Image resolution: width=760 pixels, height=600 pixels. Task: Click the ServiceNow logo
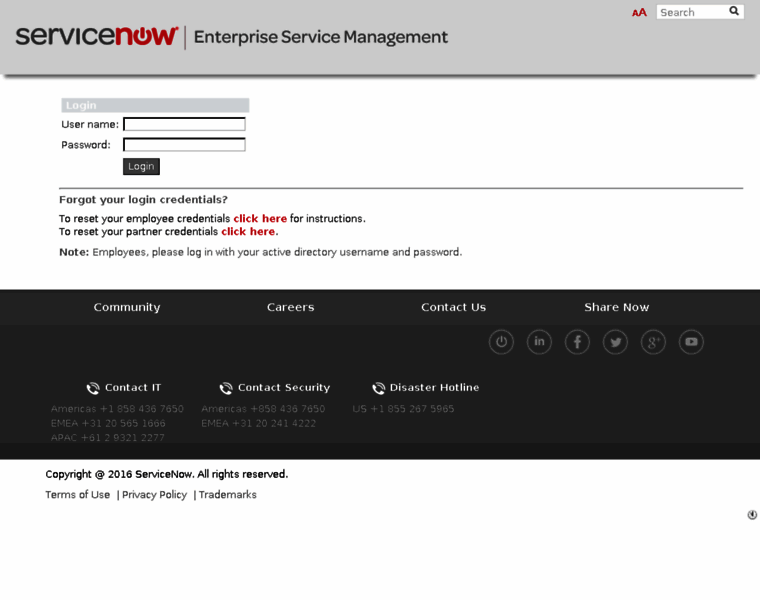click(97, 36)
